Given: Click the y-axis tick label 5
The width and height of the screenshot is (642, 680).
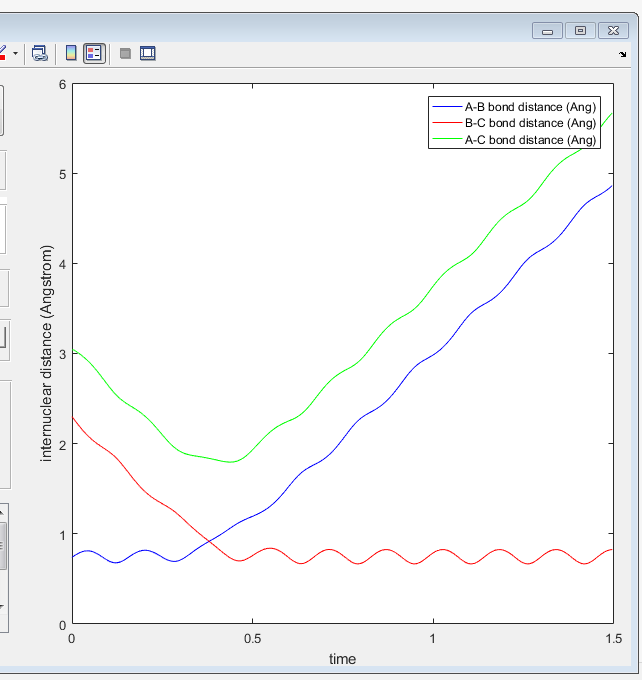Looking at the screenshot, I should coord(63,174).
